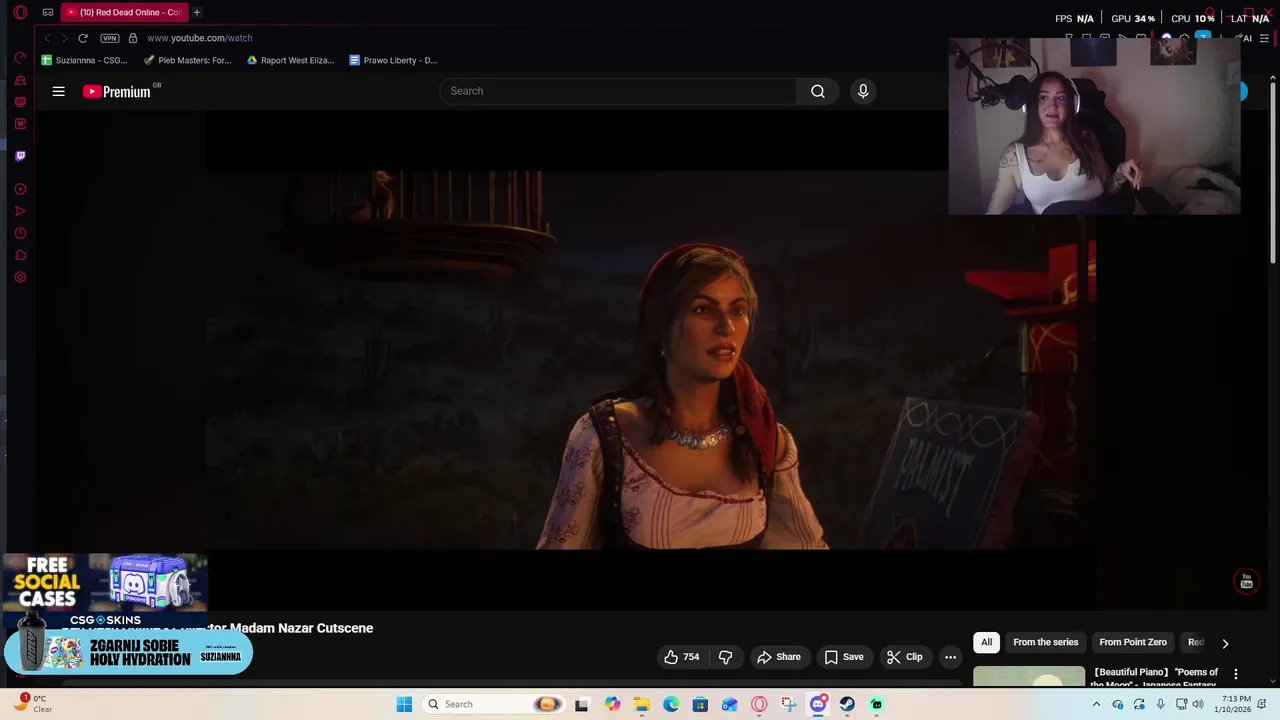Select the From the series chip

tap(1045, 642)
